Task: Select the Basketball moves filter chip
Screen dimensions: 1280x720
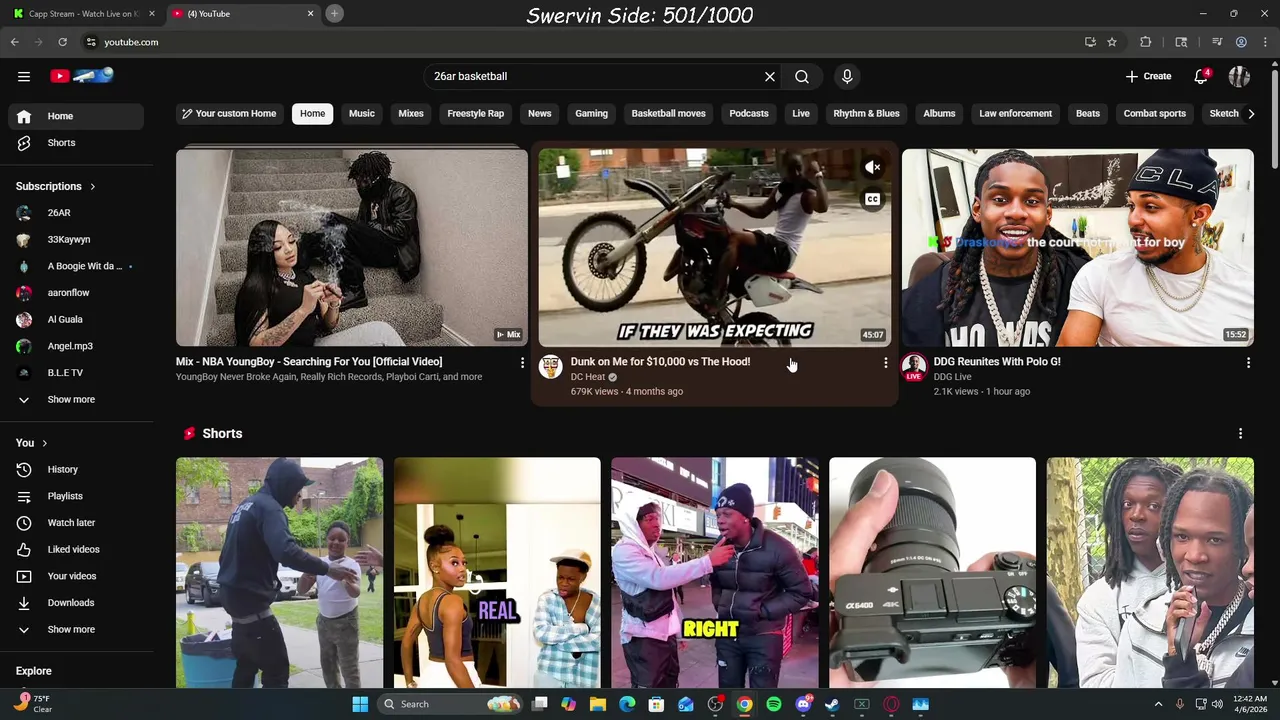Action: pos(669,114)
